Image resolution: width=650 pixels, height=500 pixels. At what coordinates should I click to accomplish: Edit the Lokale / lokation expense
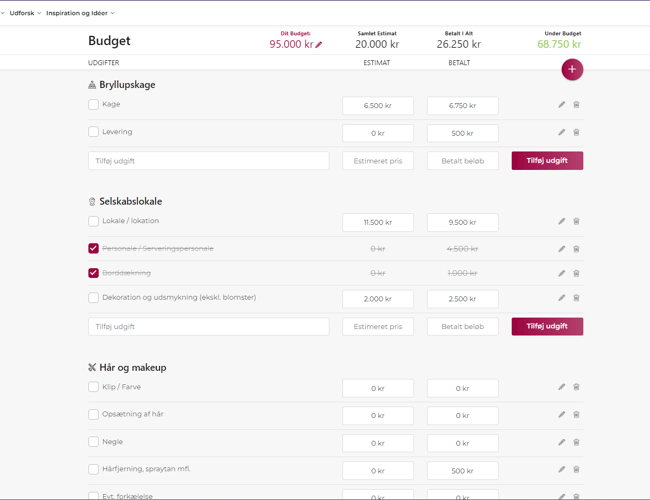(x=561, y=222)
